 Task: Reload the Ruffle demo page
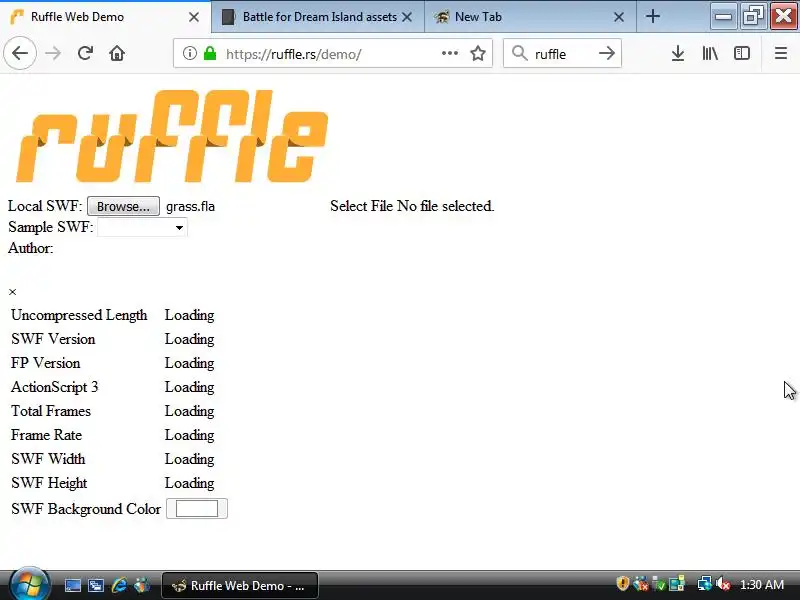pyautogui.click(x=85, y=53)
